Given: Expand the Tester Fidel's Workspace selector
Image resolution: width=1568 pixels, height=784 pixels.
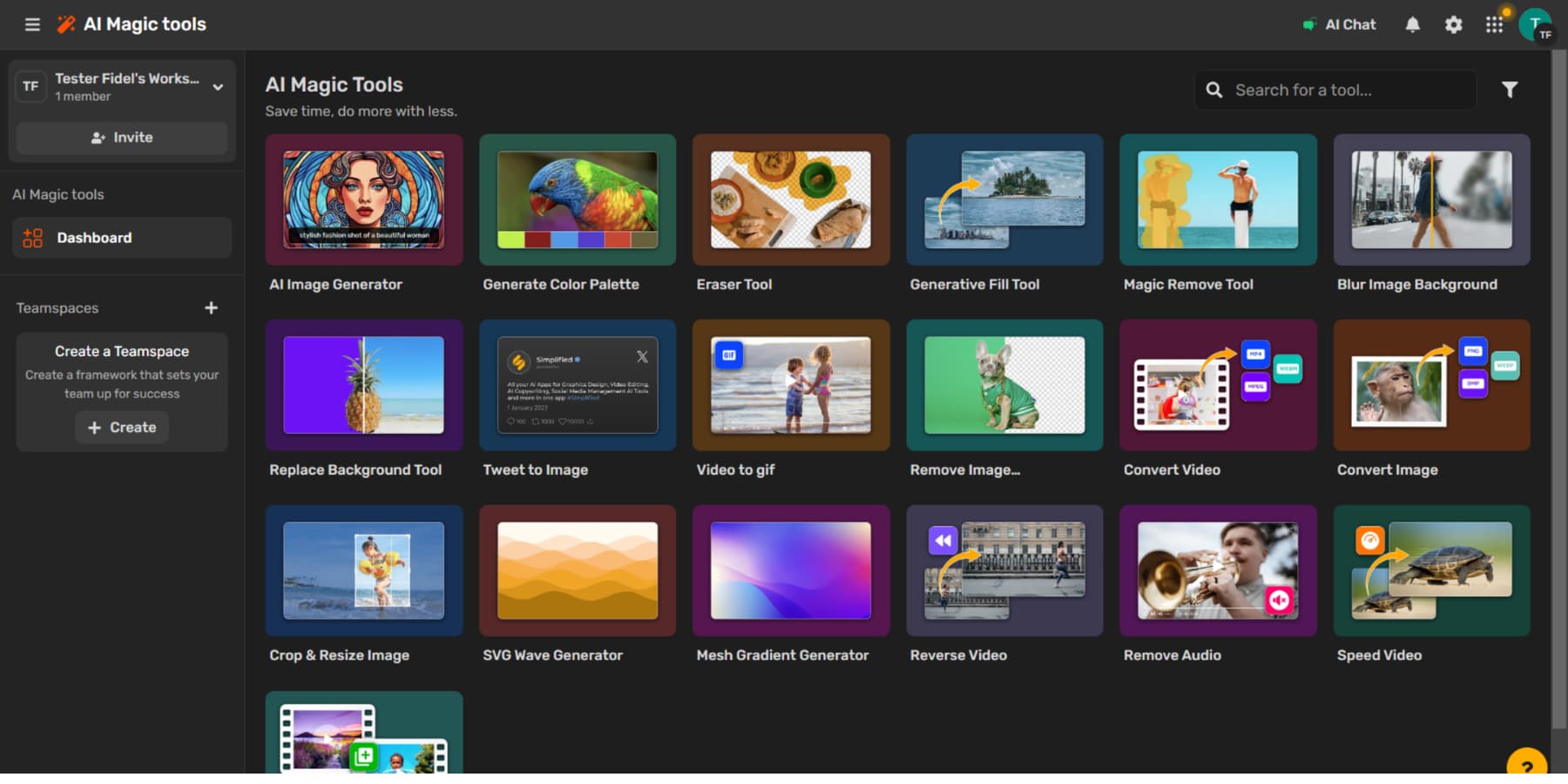Looking at the screenshot, I should [219, 87].
